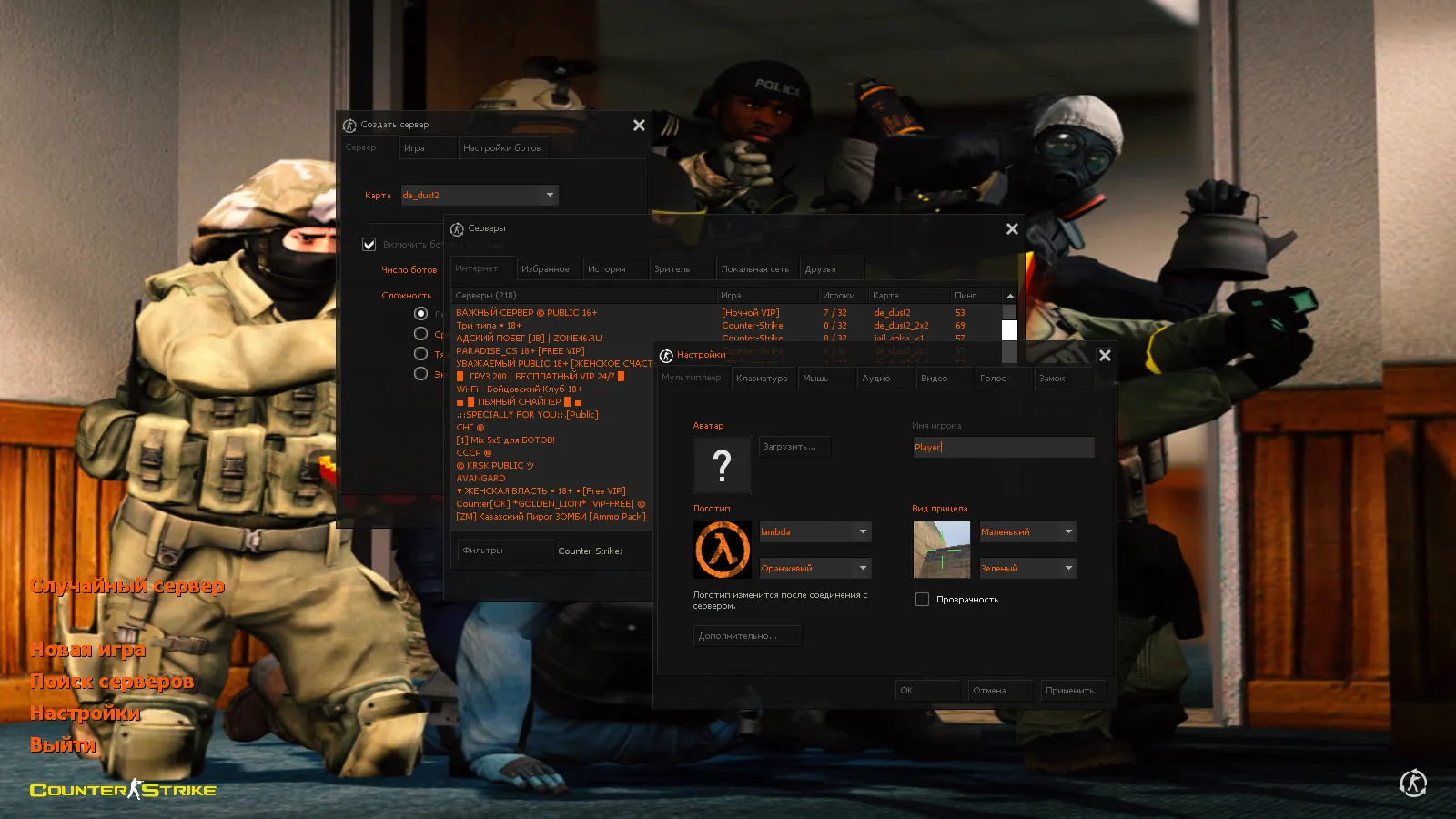Close the Servers browser window
Image resolution: width=1456 pixels, height=819 pixels.
pos(1012,229)
